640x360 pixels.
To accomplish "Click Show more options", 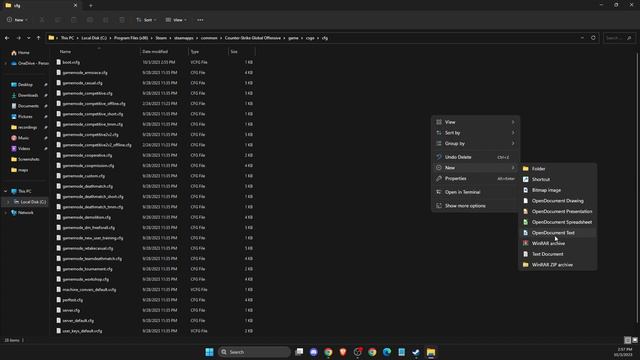I will point(475,206).
